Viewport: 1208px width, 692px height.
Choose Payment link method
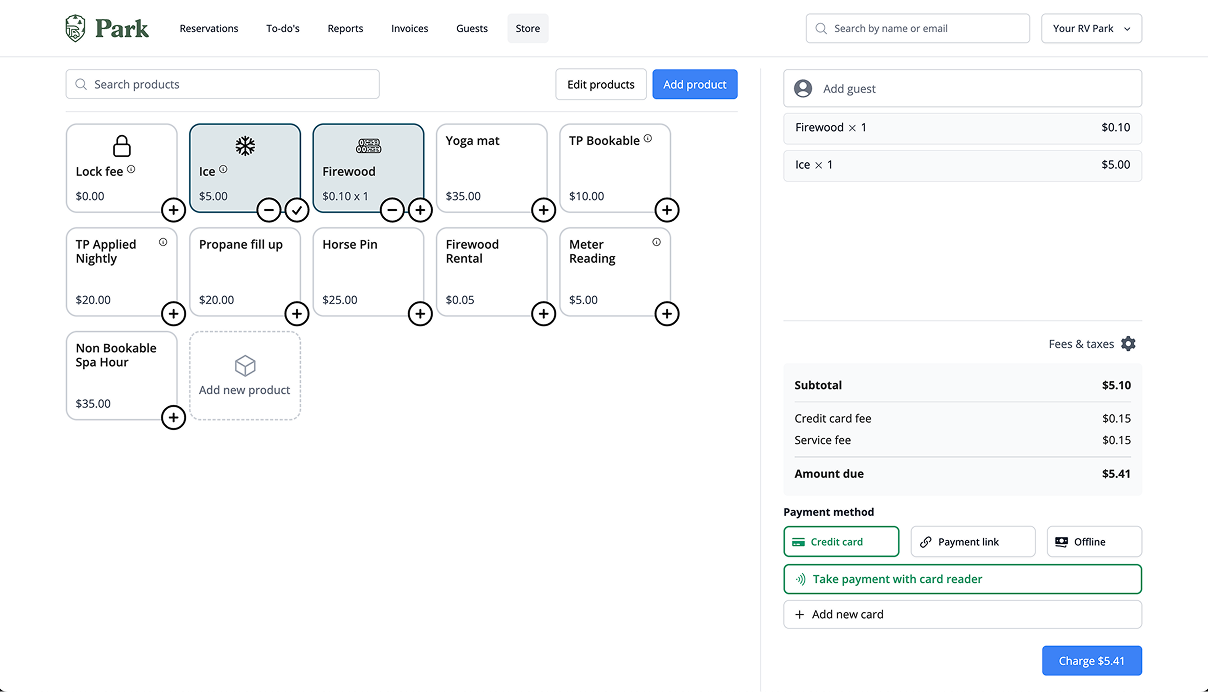click(x=972, y=542)
